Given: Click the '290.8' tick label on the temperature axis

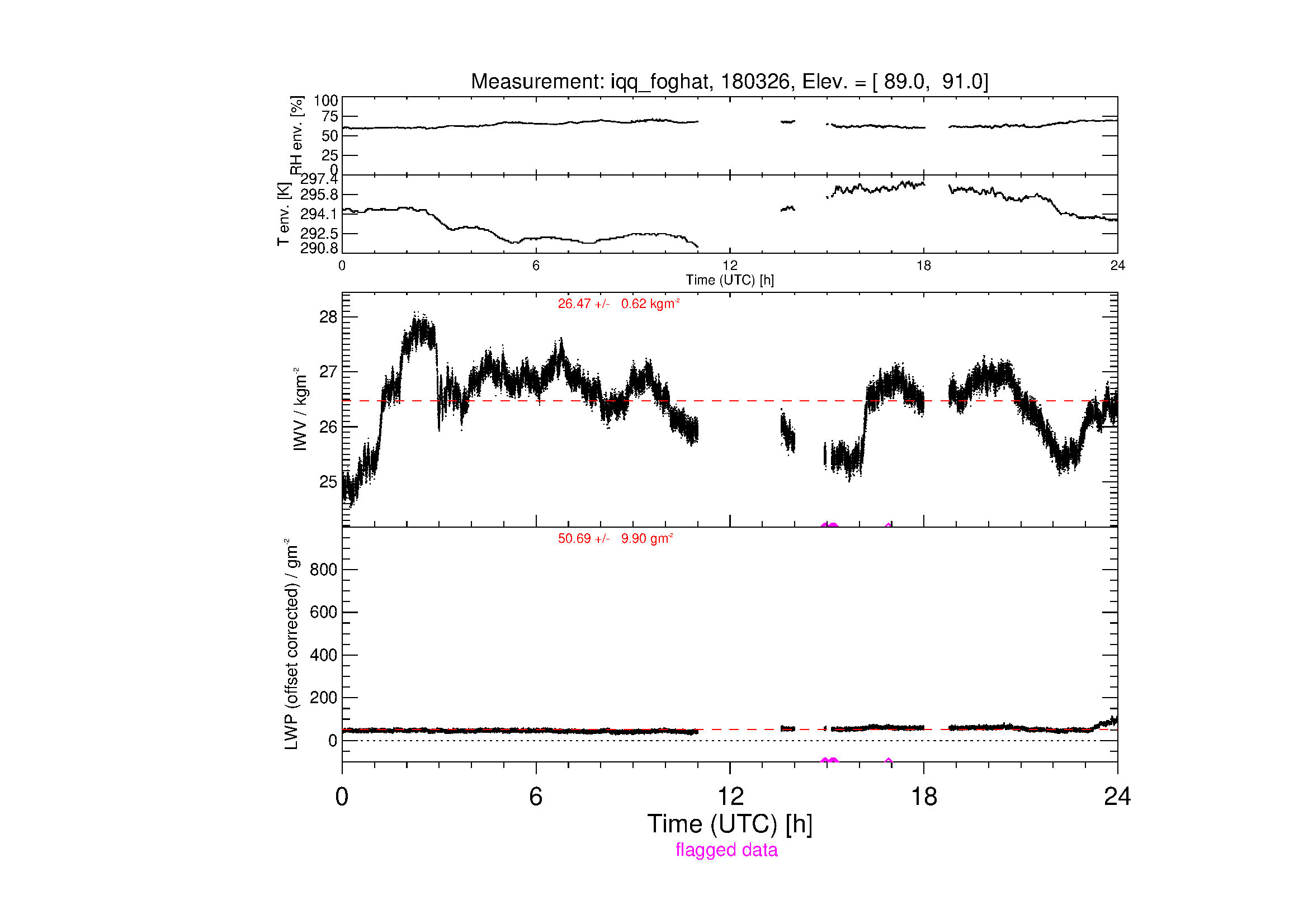Looking at the screenshot, I should tap(319, 248).
